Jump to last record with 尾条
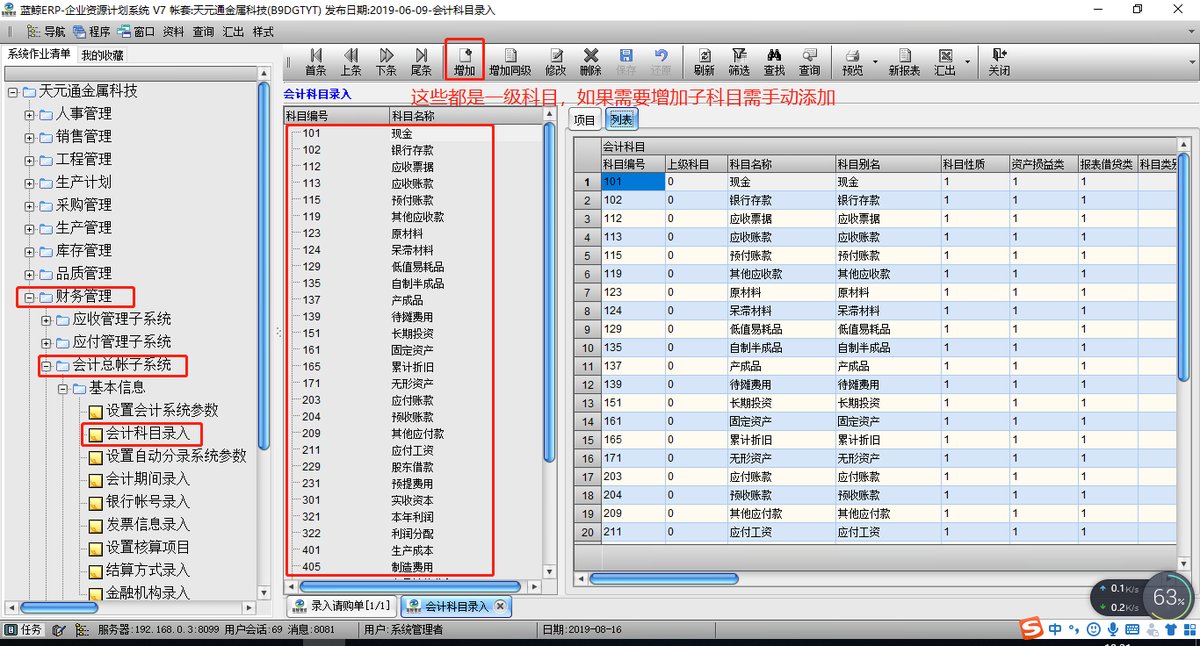Viewport: 1200px width, 646px height. (421, 62)
